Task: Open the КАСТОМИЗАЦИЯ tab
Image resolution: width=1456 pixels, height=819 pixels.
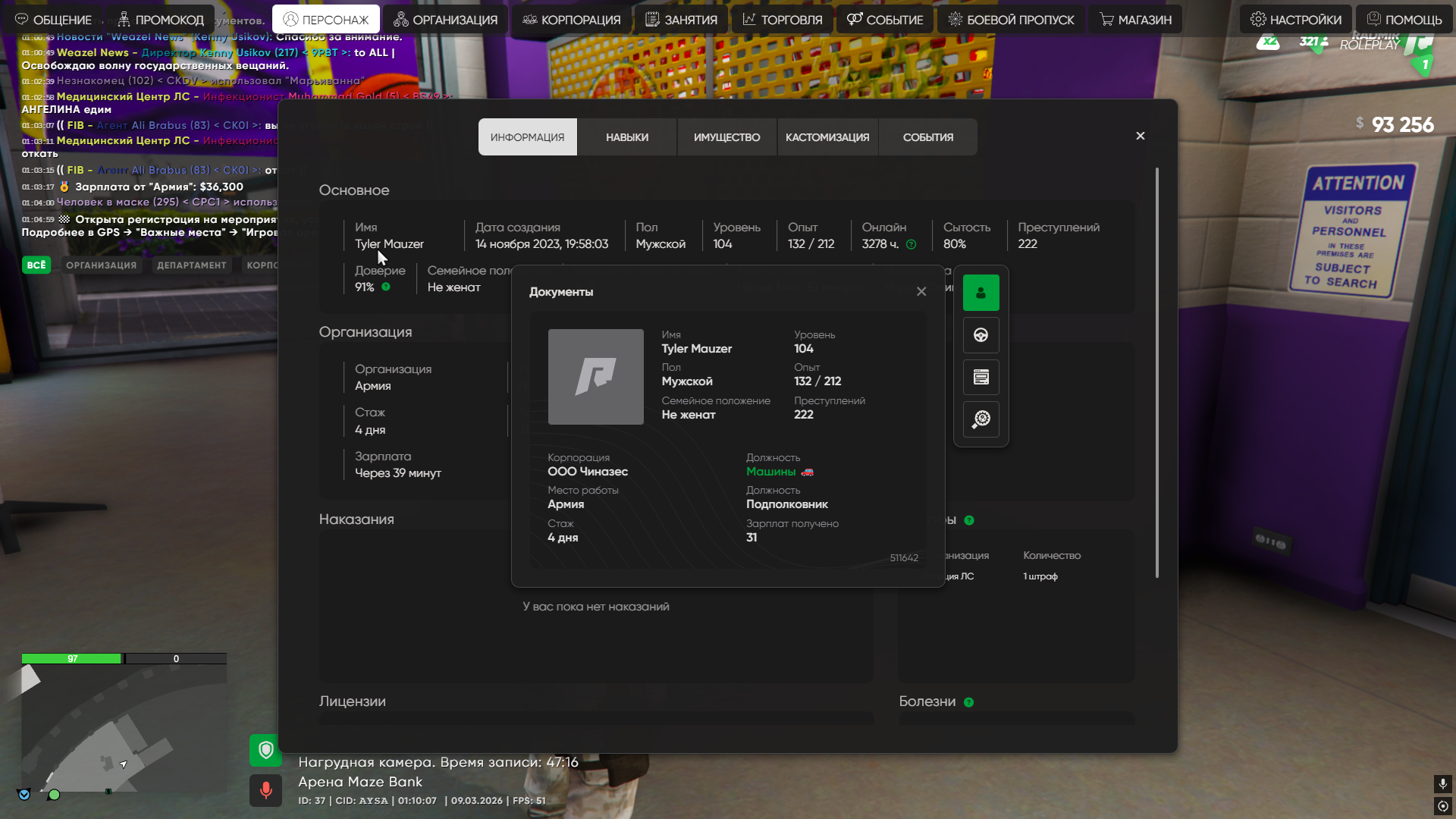Action: pos(827,137)
